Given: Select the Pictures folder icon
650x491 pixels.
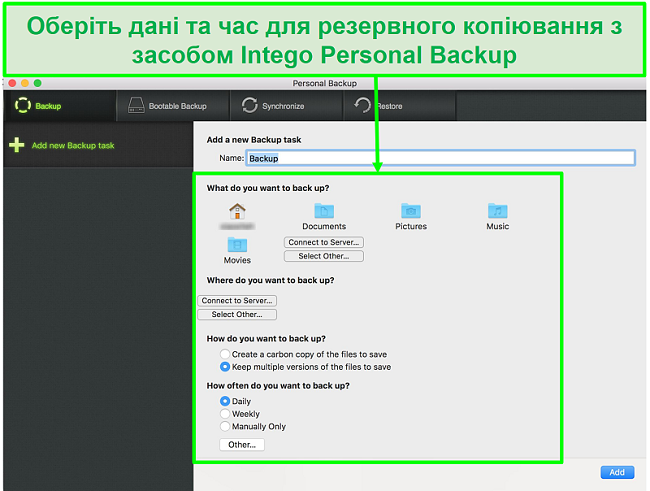Looking at the screenshot, I should click(411, 211).
